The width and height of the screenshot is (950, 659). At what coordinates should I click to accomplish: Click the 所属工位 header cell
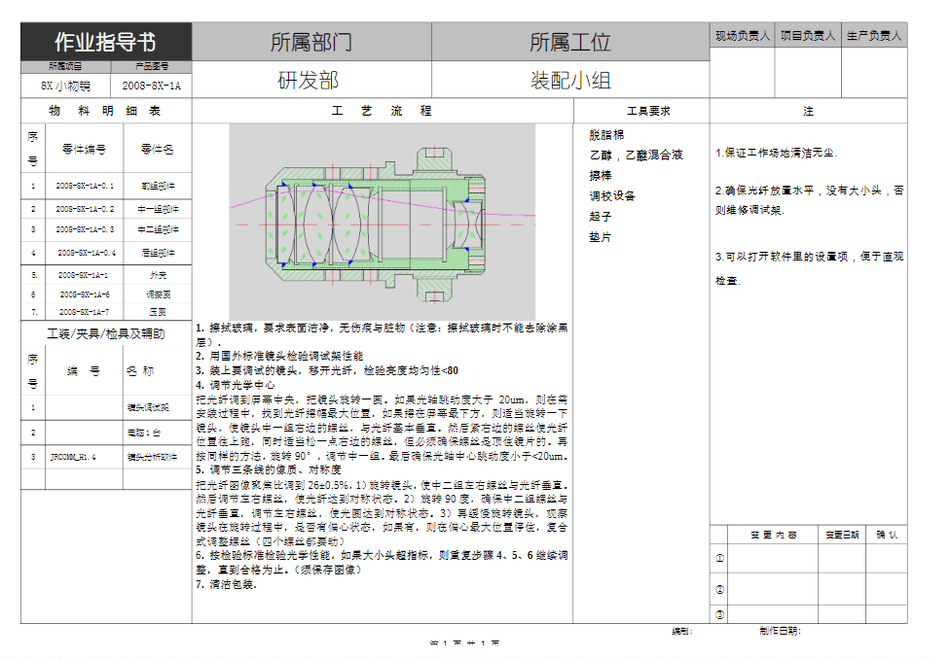pyautogui.click(x=570, y=42)
